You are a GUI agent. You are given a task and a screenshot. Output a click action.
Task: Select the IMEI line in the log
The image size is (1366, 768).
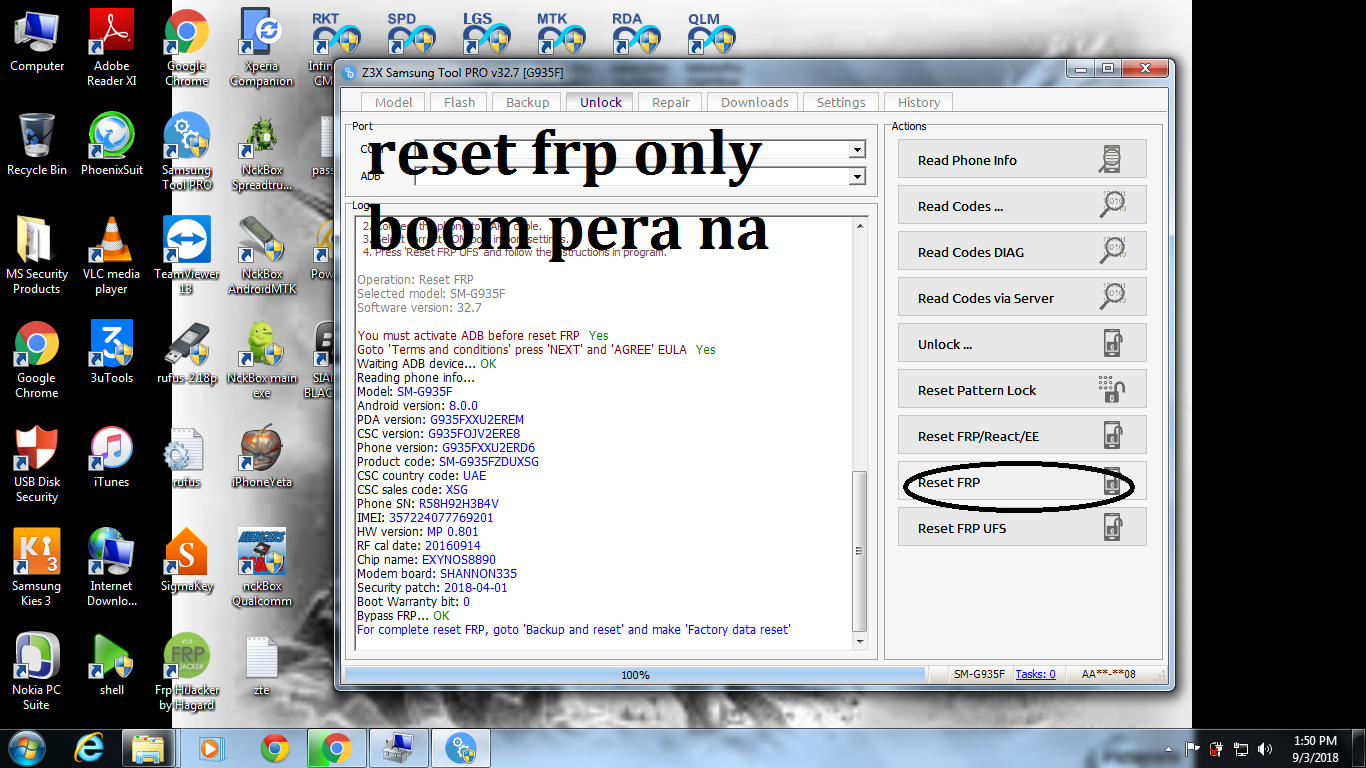425,518
